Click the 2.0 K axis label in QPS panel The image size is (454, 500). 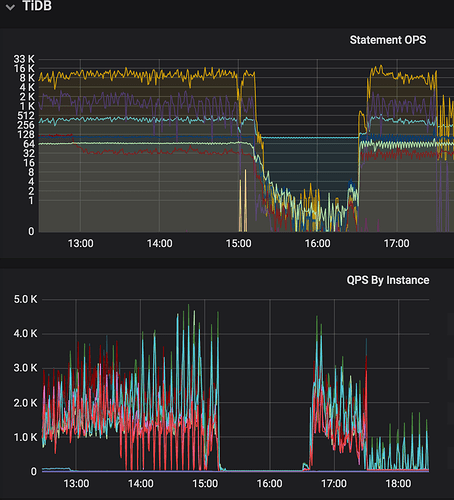pyautogui.click(x=25, y=403)
